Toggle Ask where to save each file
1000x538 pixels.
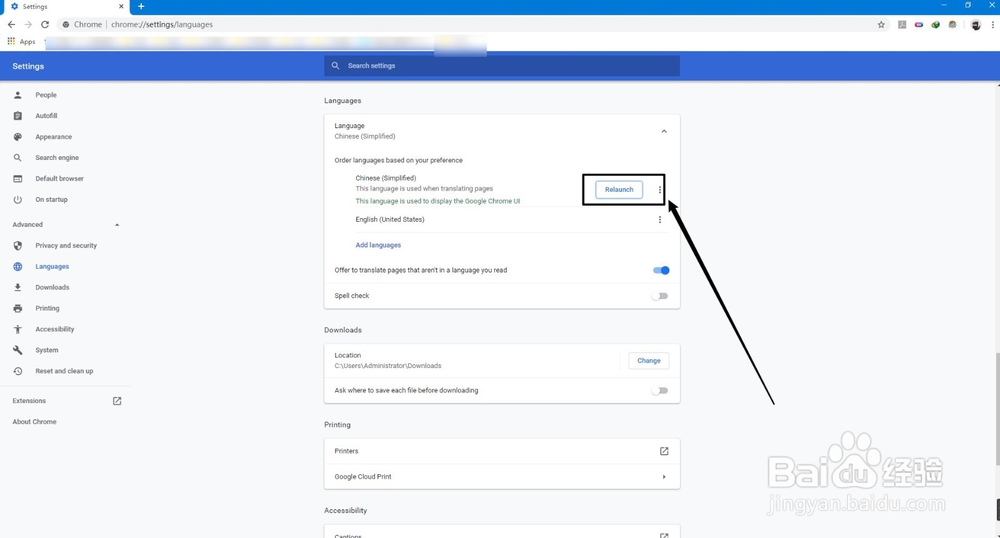659,391
